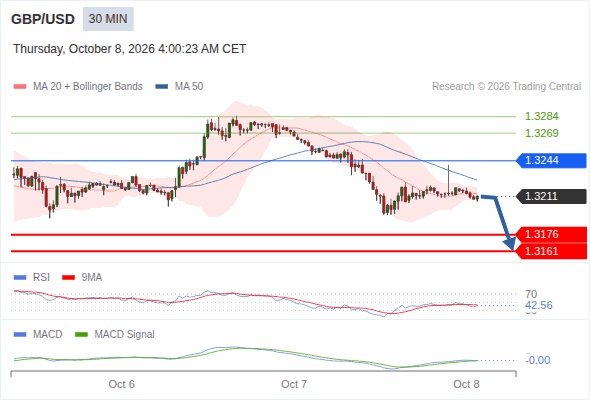Click the MACD Signal legend label
Viewport: 590px width, 400px height.
(x=125, y=335)
